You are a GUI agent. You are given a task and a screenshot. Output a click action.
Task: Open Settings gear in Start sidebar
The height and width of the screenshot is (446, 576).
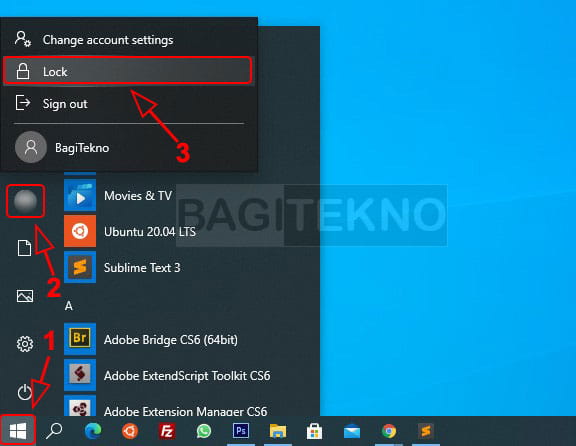tap(25, 344)
